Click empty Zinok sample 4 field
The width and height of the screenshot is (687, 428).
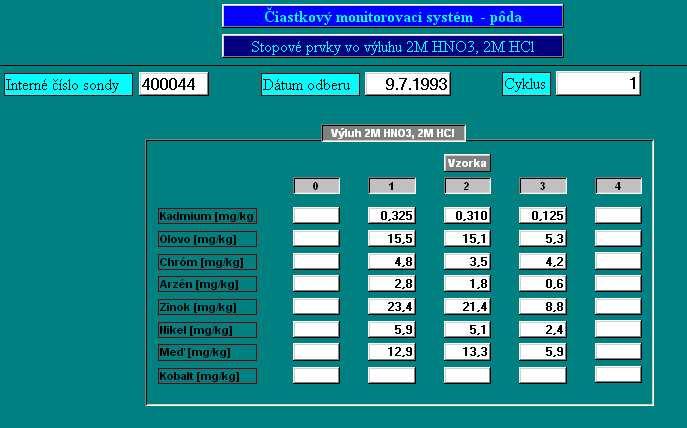618,306
